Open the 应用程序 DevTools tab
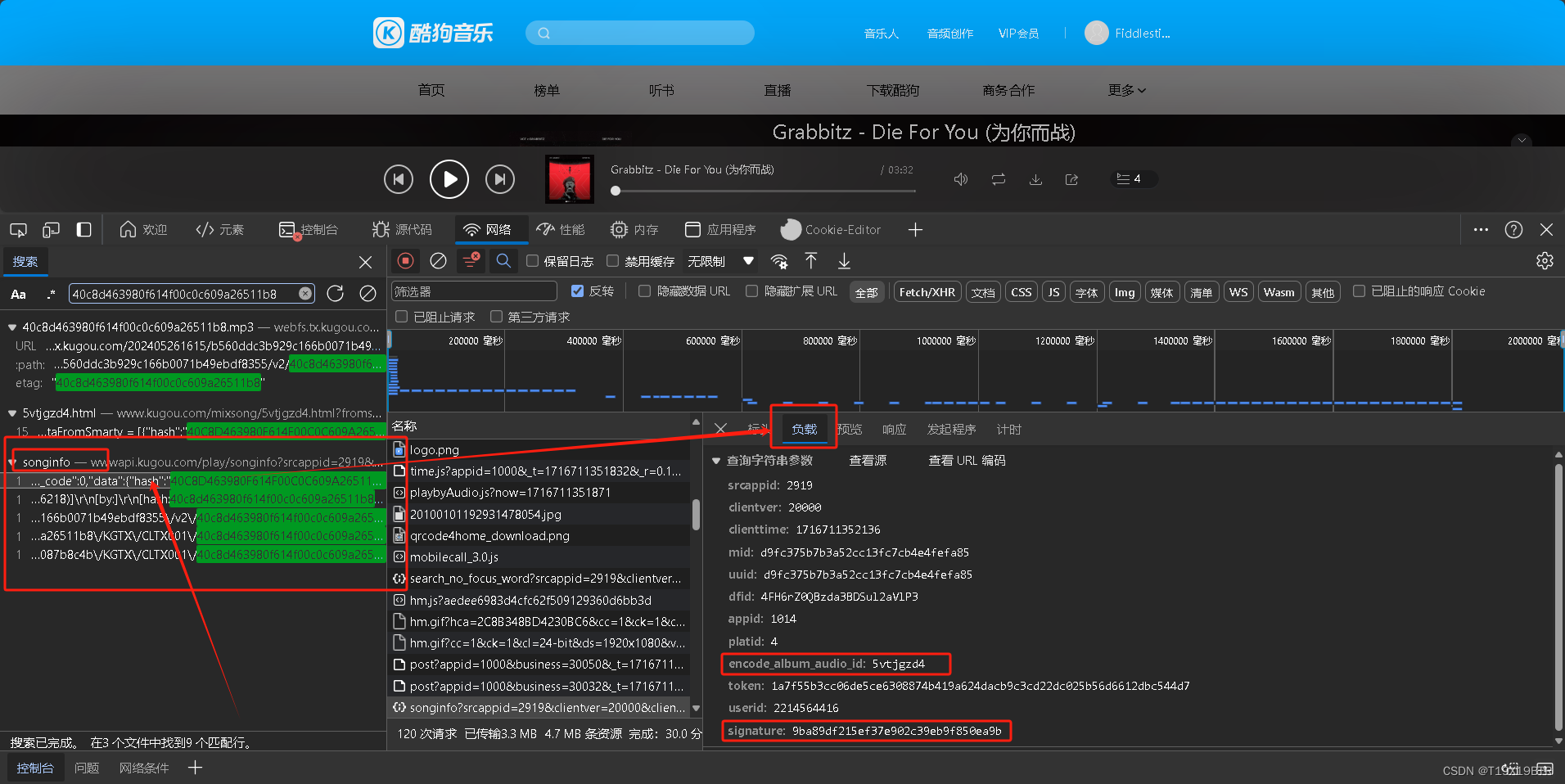Viewport: 1565px width, 784px height. tap(720, 230)
